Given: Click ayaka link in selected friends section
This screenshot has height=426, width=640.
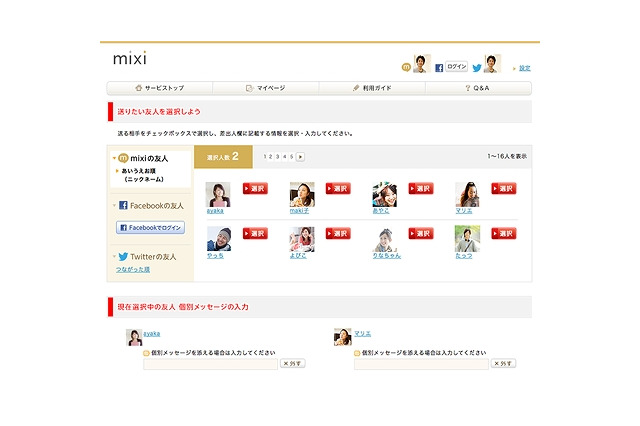Looking at the screenshot, I should (x=152, y=334).
